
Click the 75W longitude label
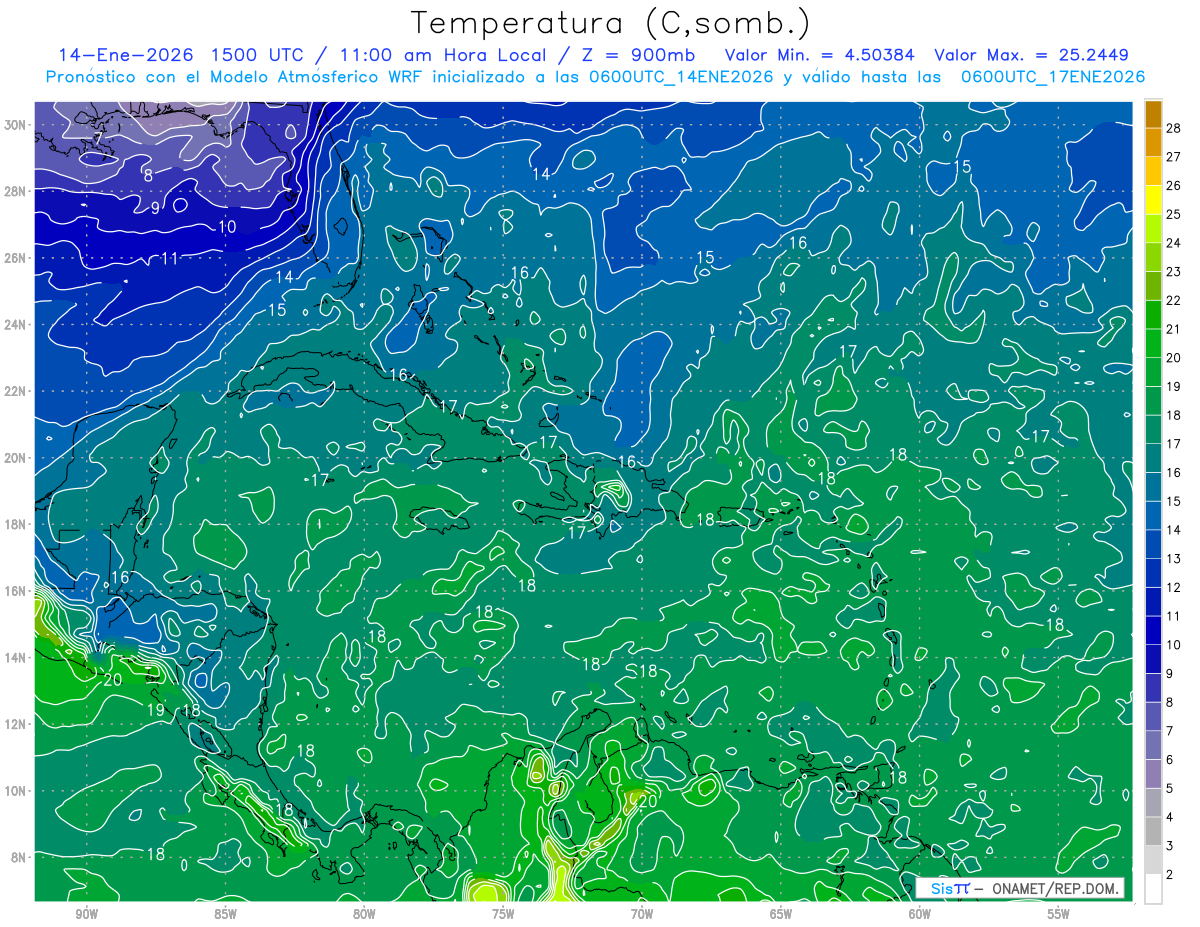pyautogui.click(x=503, y=914)
